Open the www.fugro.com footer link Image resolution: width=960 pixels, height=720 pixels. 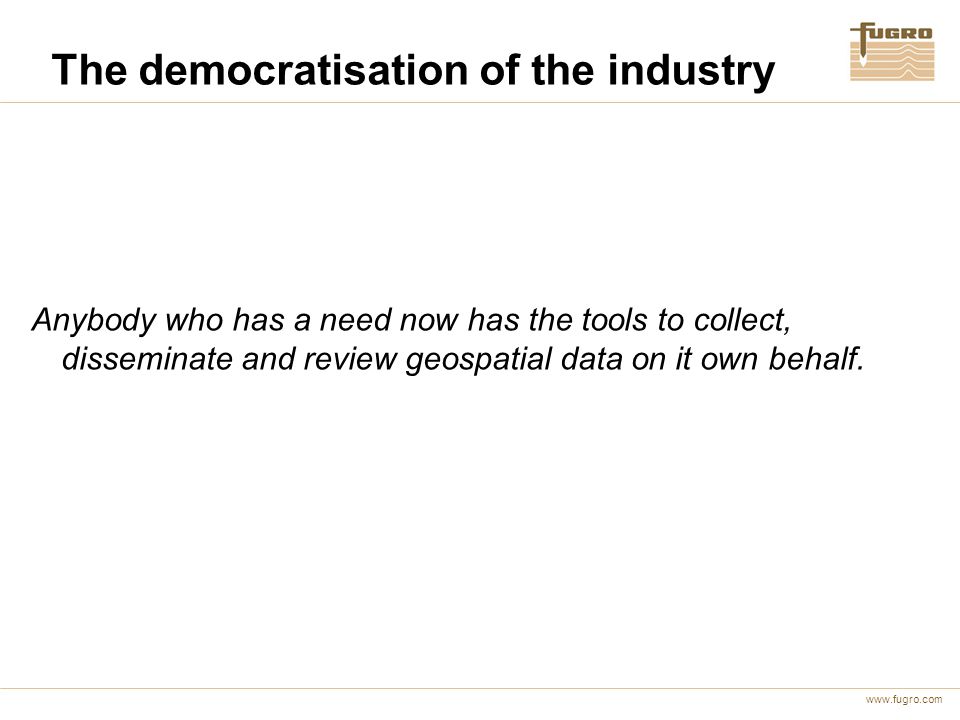click(904, 699)
